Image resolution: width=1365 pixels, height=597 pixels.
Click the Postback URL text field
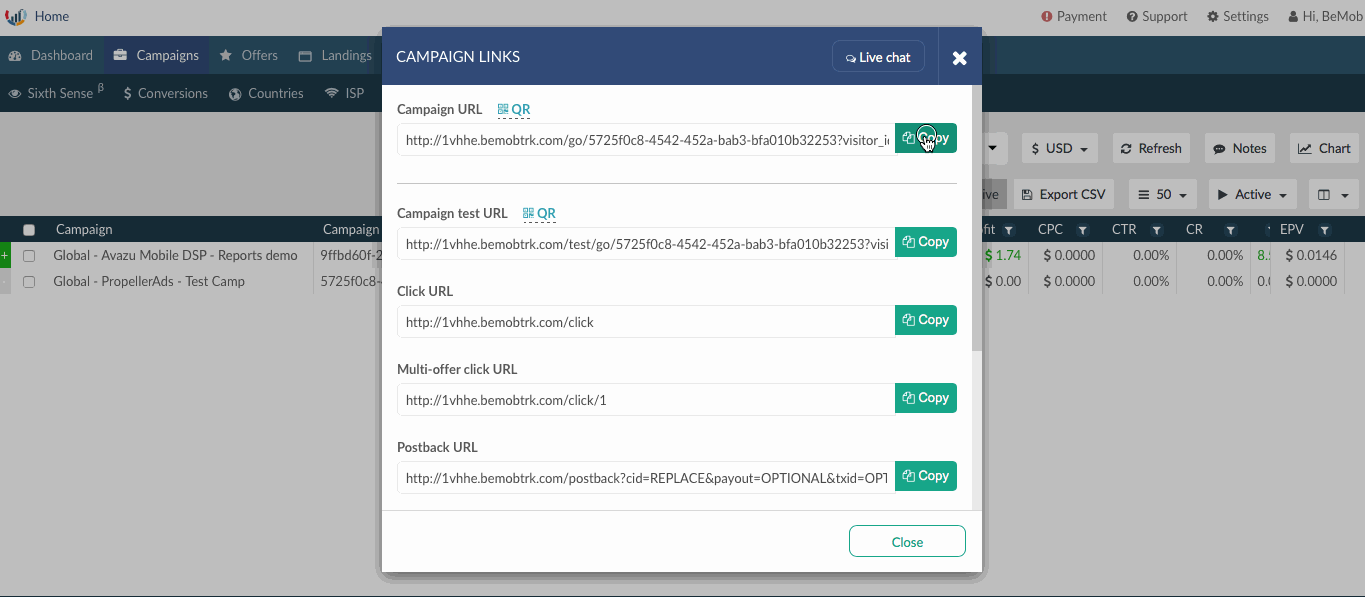(646, 478)
